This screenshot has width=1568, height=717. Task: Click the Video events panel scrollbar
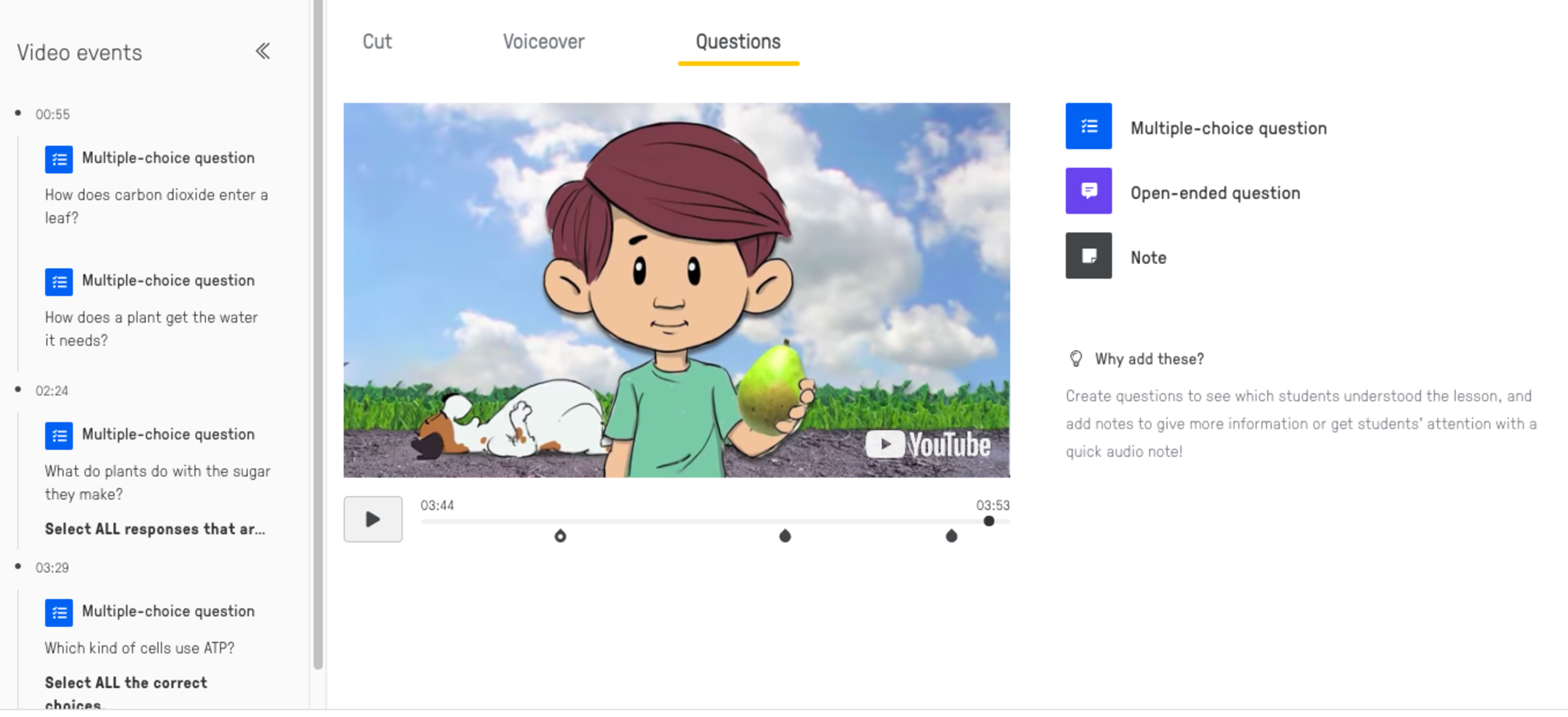click(x=318, y=337)
